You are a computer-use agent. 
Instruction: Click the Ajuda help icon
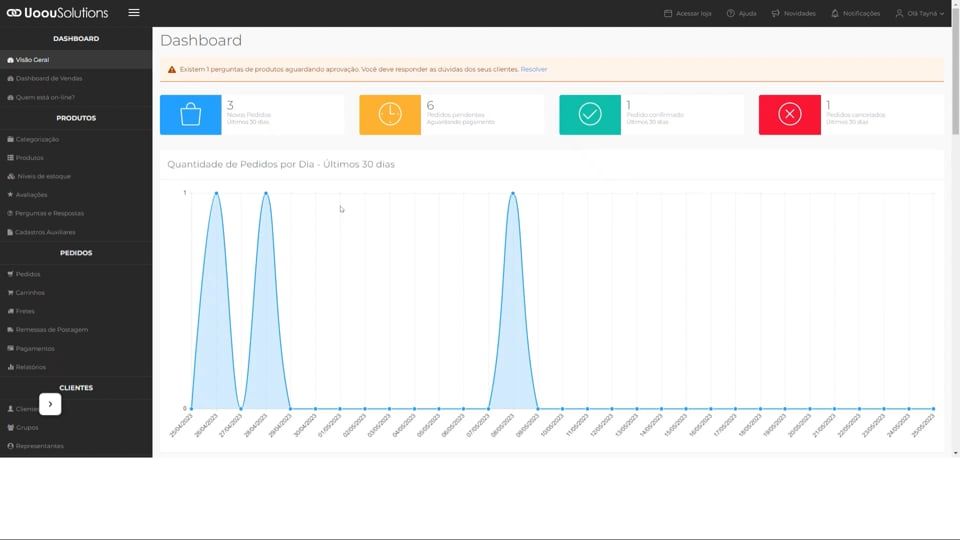click(731, 13)
